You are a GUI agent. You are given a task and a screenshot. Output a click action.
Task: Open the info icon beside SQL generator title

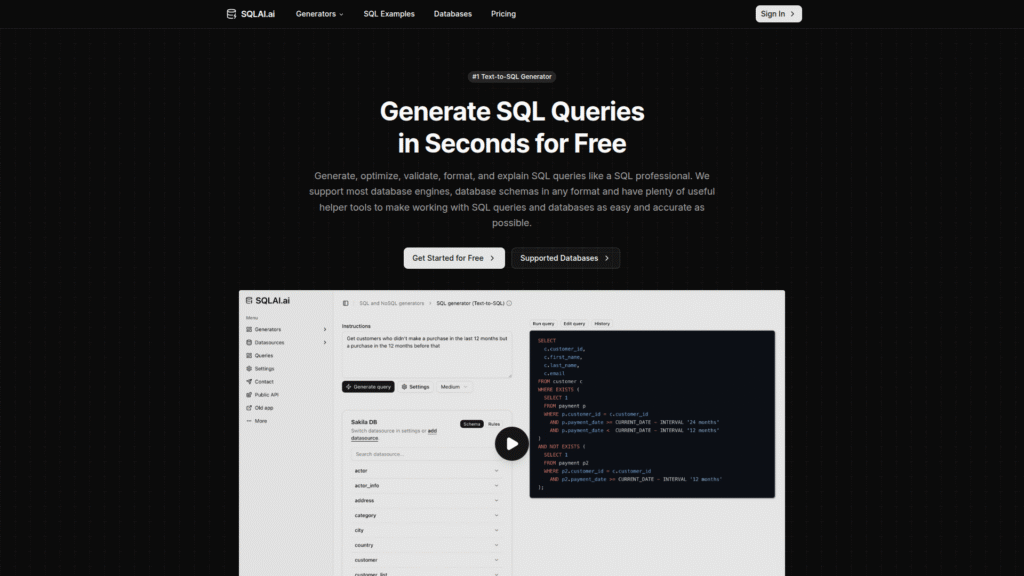coord(509,303)
